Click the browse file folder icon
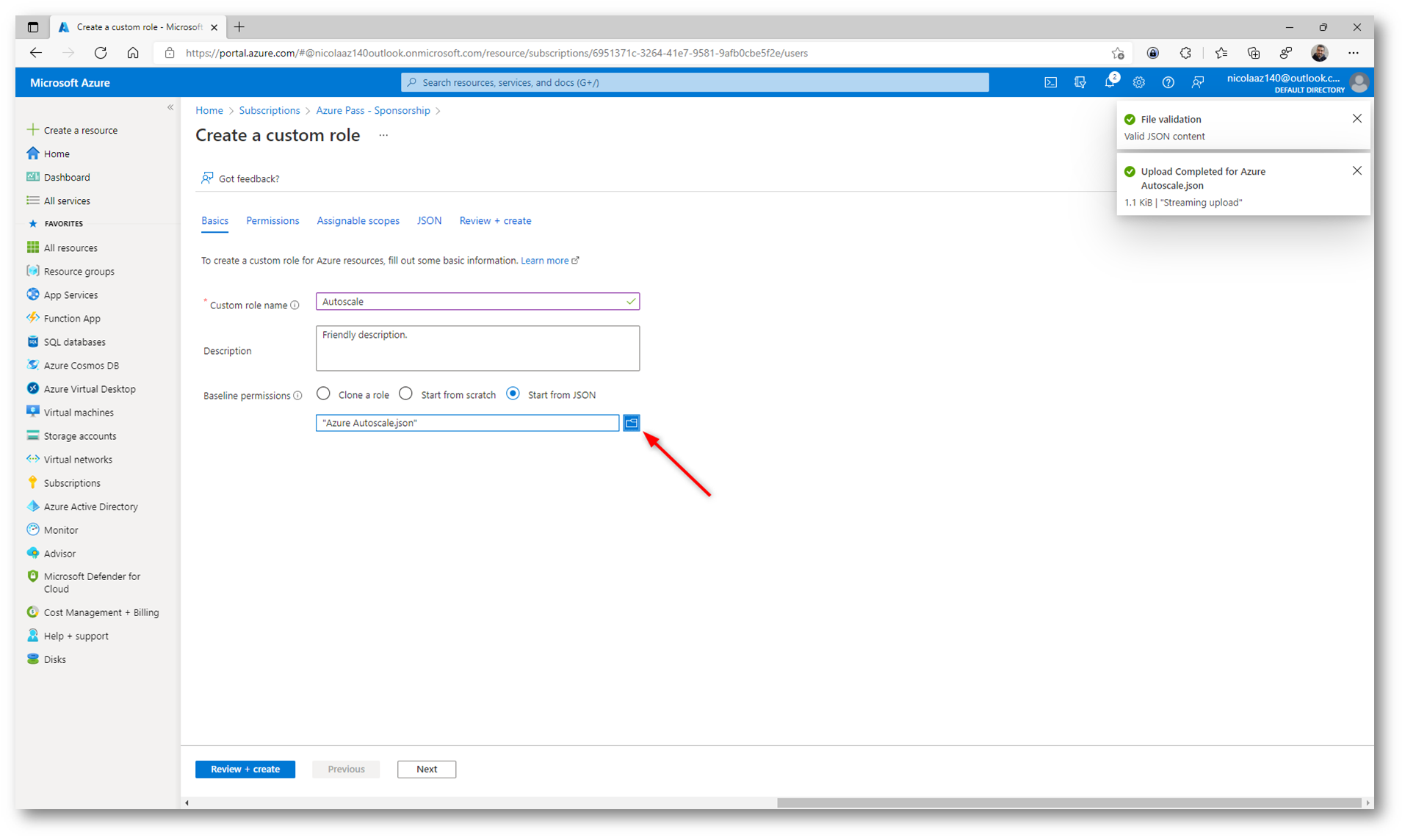The image size is (1405, 840). (x=631, y=423)
